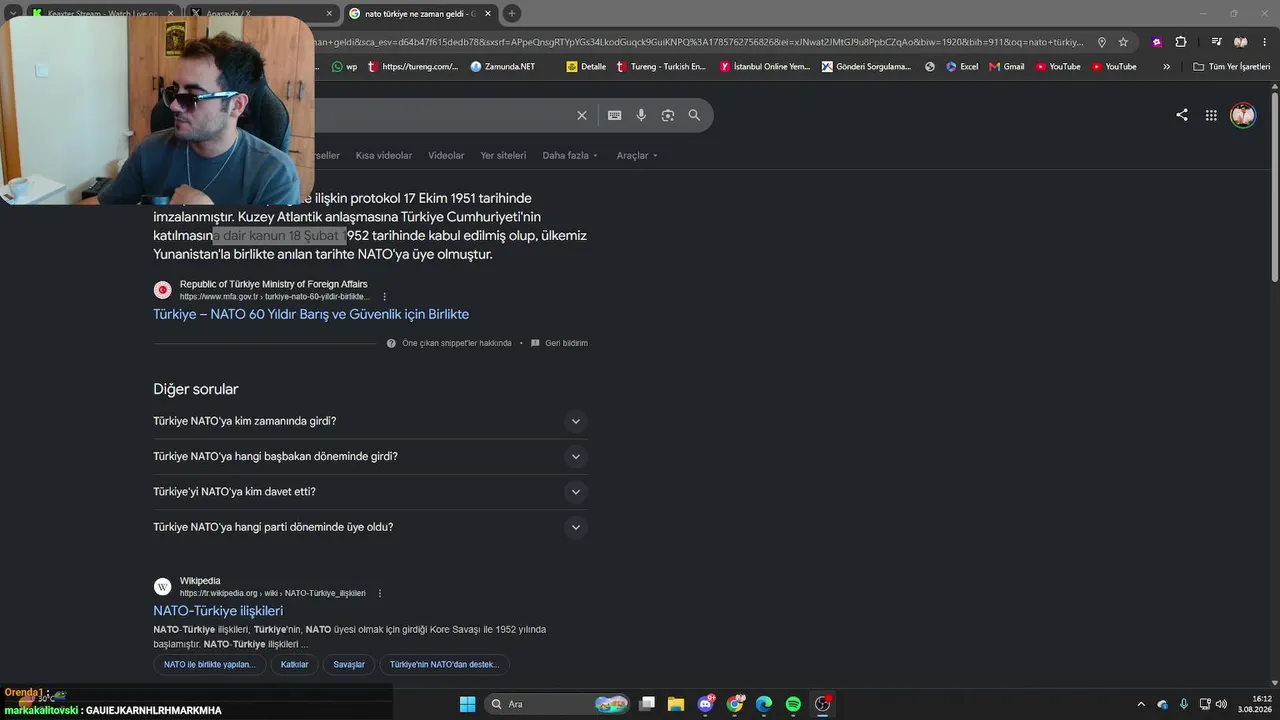Open the location permission icon in address bar

pyautogui.click(x=1102, y=42)
